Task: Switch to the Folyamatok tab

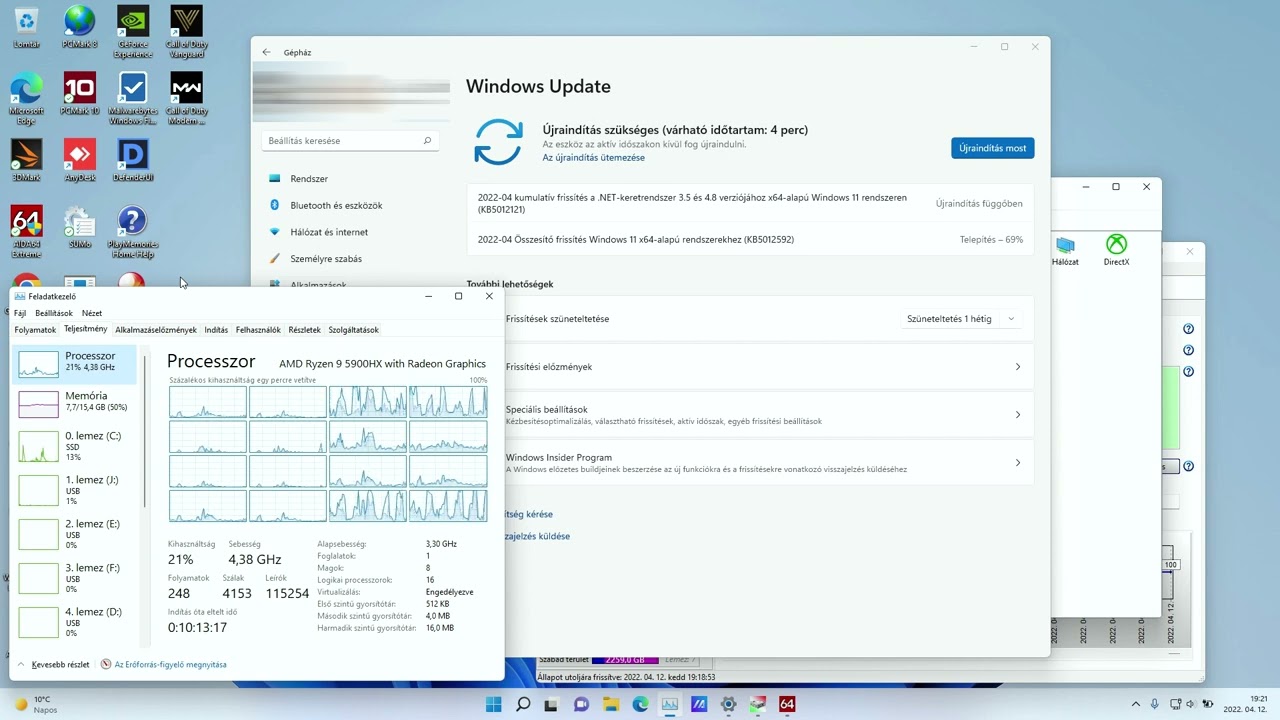Action: click(35, 330)
